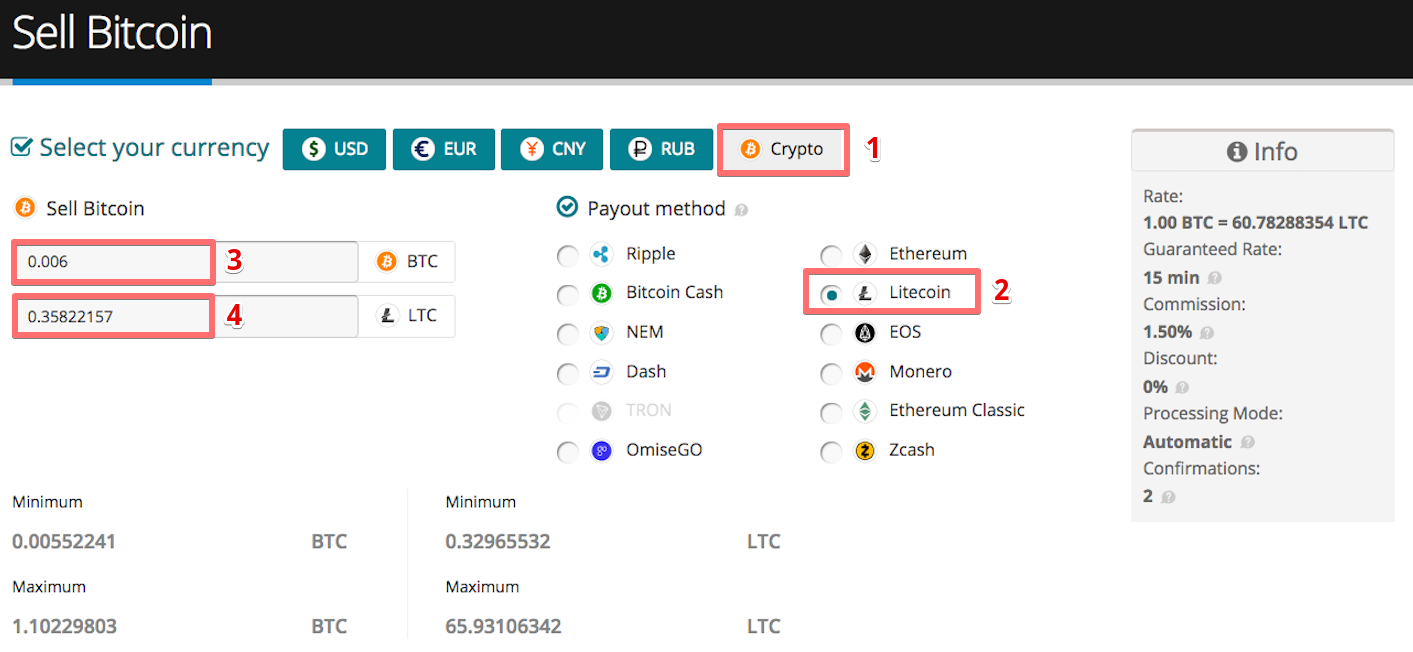
Task: Click the Litecoin logo in payout list
Action: pos(864,293)
